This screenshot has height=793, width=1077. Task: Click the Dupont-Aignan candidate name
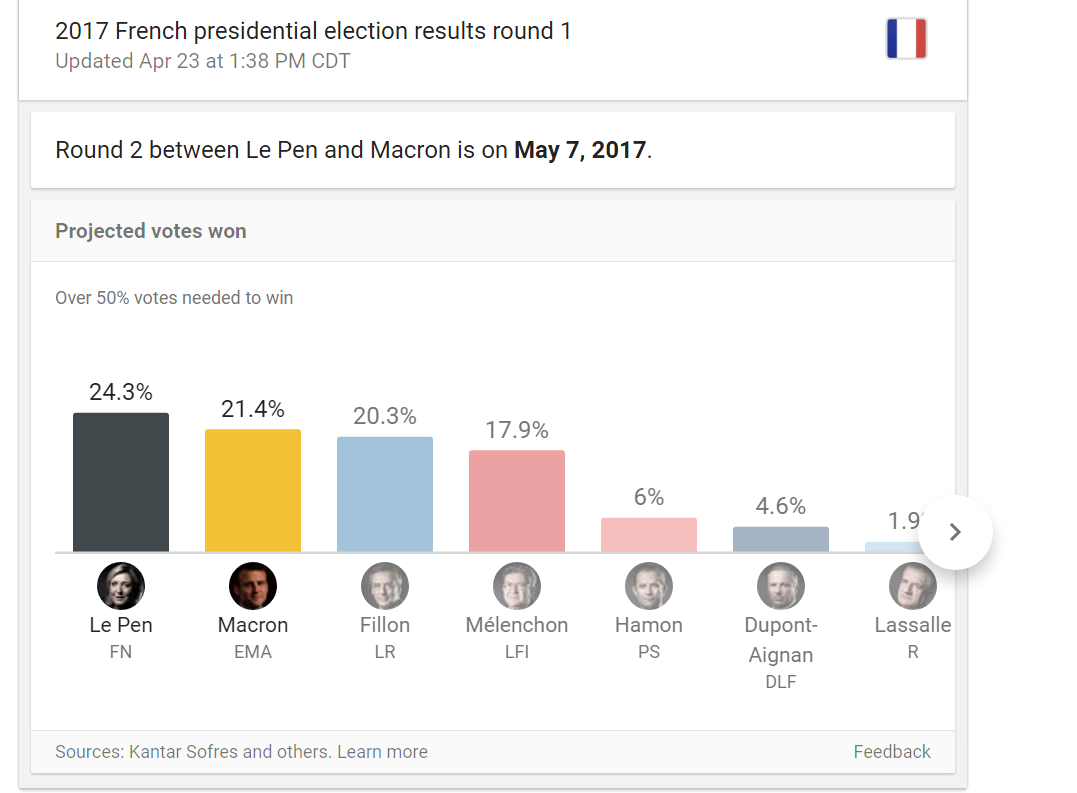coord(781,640)
